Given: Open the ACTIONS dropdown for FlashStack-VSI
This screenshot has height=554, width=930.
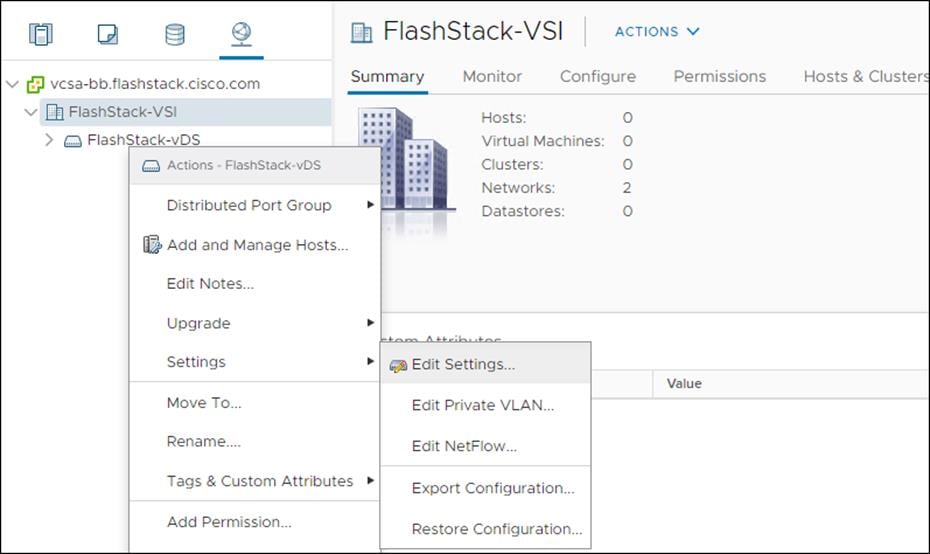Looking at the screenshot, I should click(657, 31).
